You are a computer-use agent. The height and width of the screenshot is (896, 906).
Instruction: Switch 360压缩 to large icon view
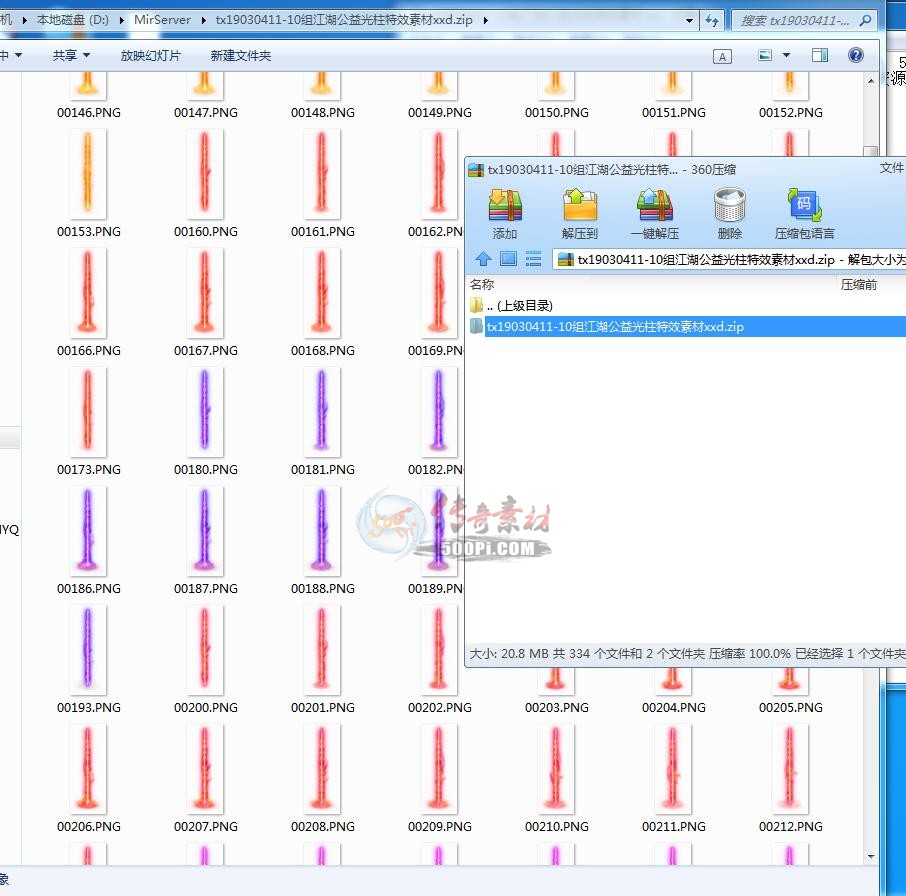pos(508,258)
